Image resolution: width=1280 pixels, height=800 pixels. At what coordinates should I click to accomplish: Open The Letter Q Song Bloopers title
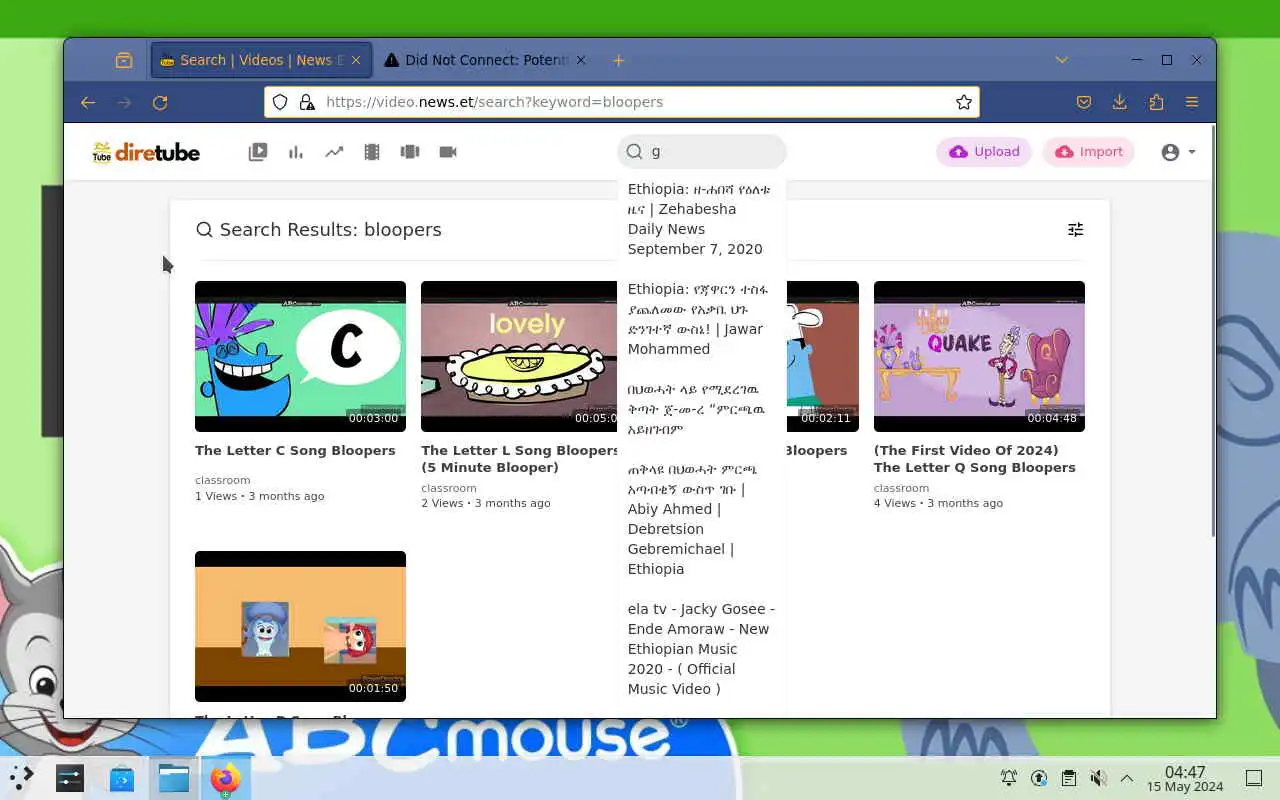tap(975, 459)
